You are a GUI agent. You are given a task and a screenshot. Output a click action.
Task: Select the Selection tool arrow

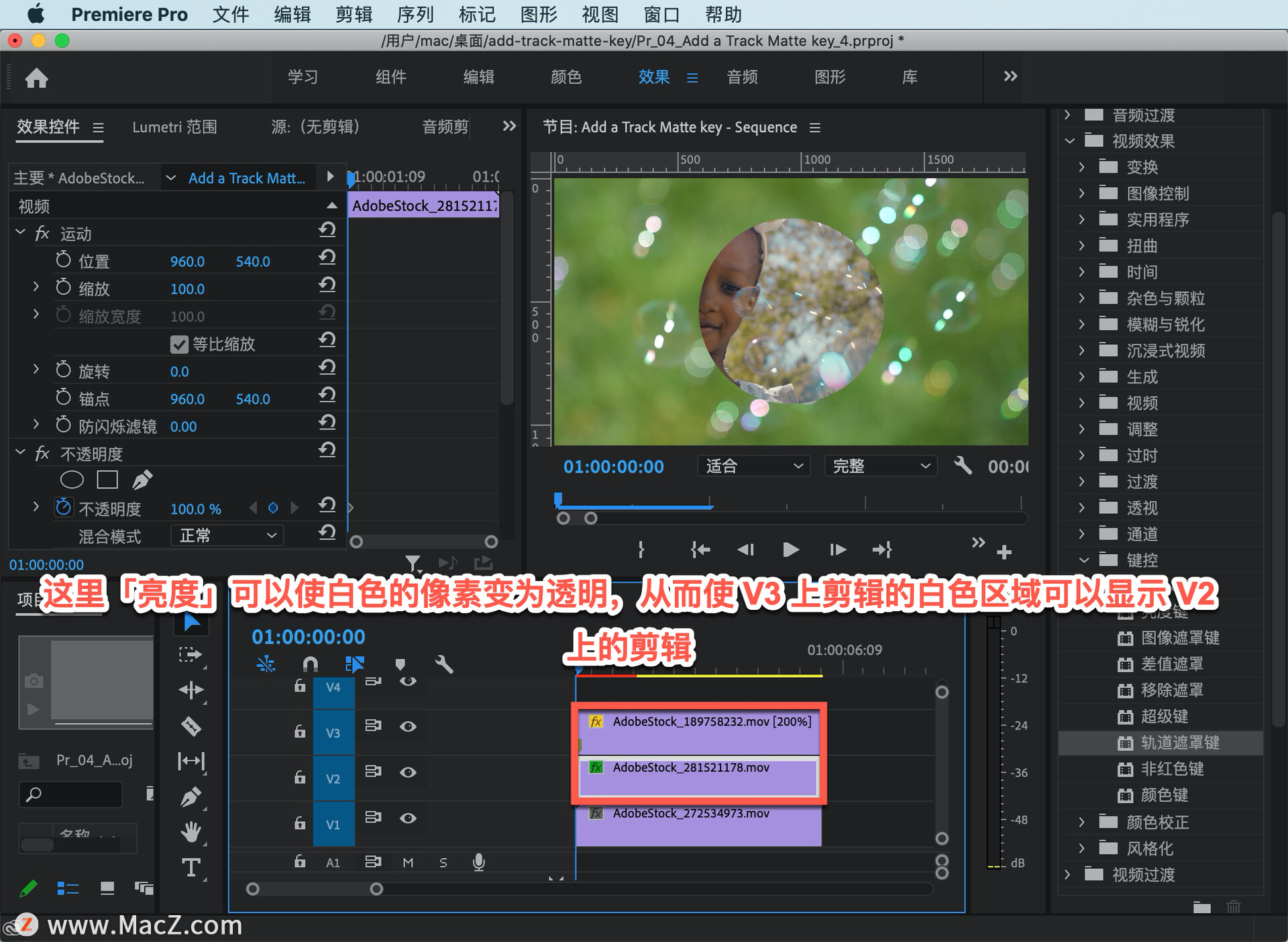click(x=191, y=623)
